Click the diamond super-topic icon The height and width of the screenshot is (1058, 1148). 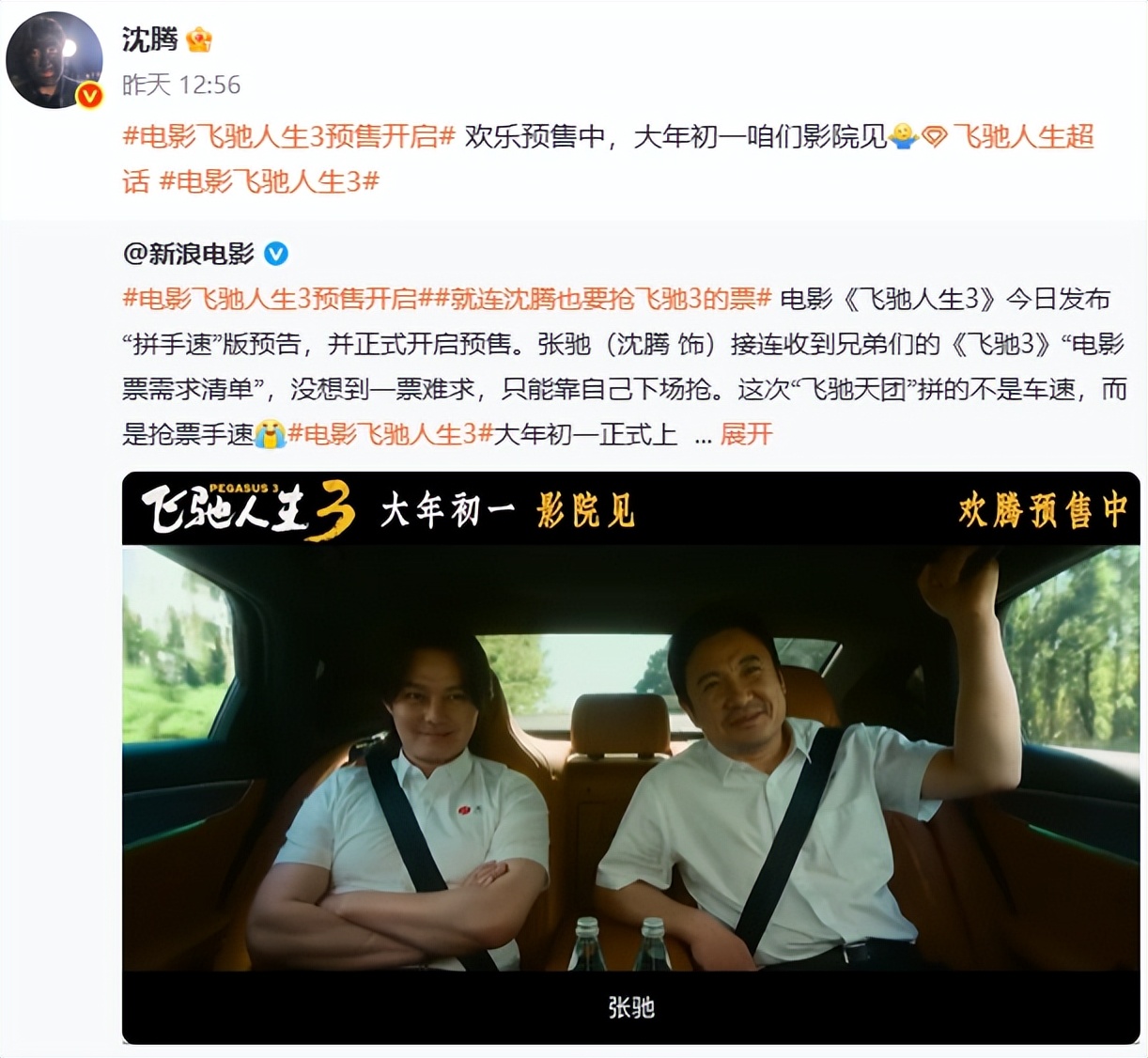coord(934,137)
